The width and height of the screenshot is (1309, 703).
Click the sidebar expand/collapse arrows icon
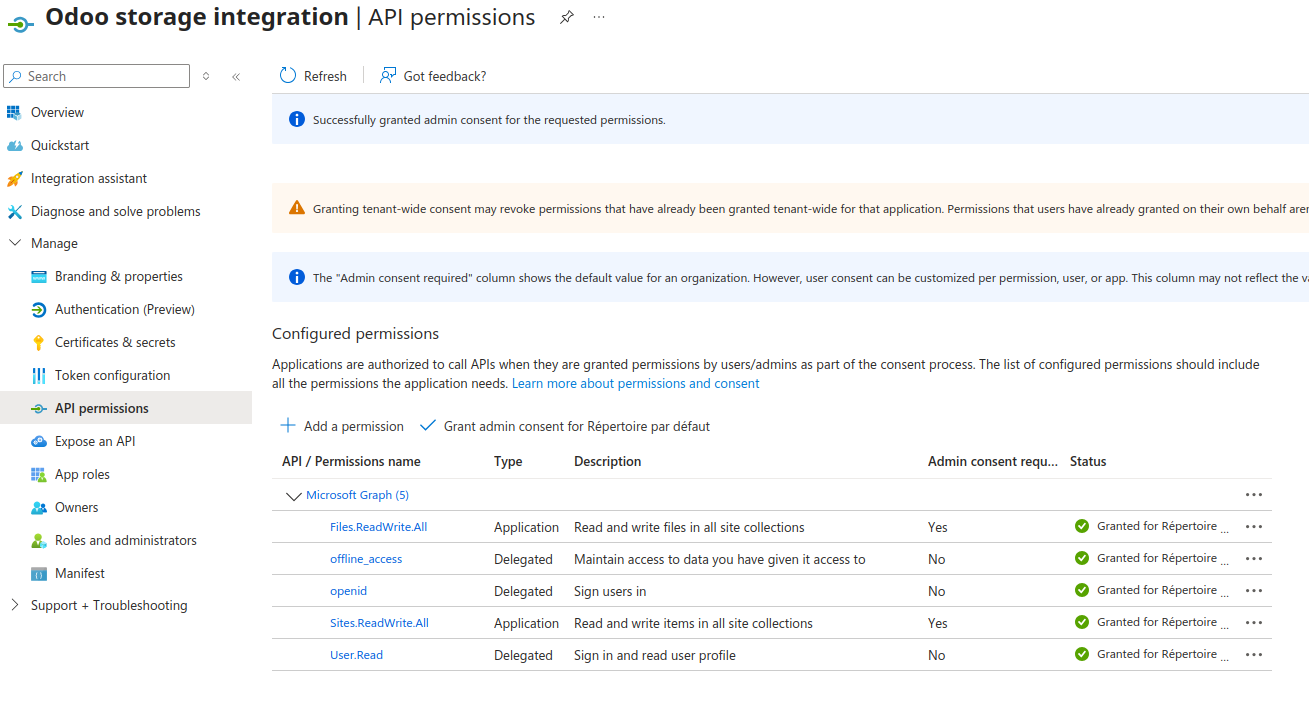pyautogui.click(x=206, y=76)
